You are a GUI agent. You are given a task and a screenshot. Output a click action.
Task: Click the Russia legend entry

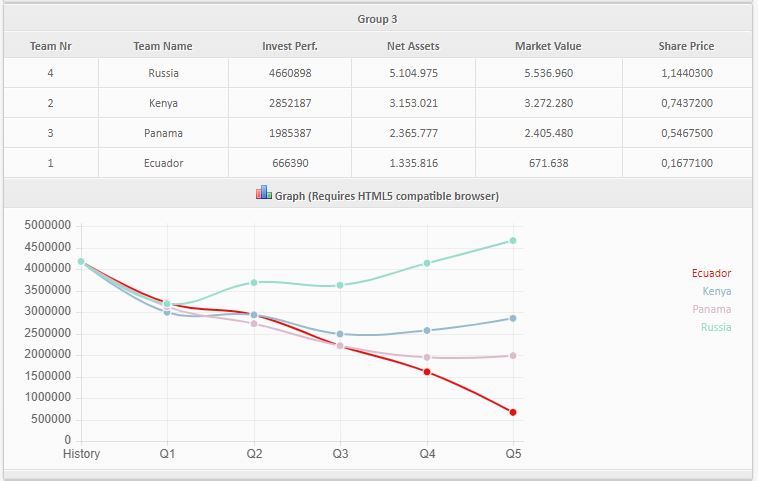point(716,327)
